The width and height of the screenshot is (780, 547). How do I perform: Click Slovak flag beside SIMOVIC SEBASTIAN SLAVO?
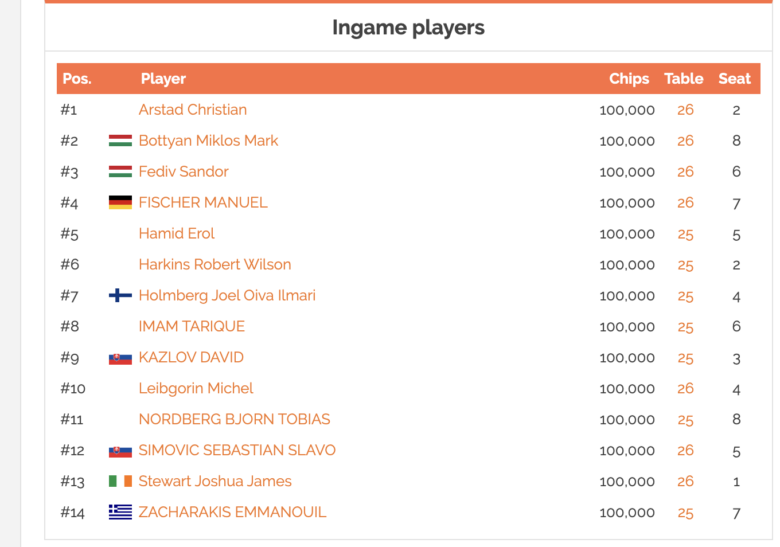pos(120,452)
